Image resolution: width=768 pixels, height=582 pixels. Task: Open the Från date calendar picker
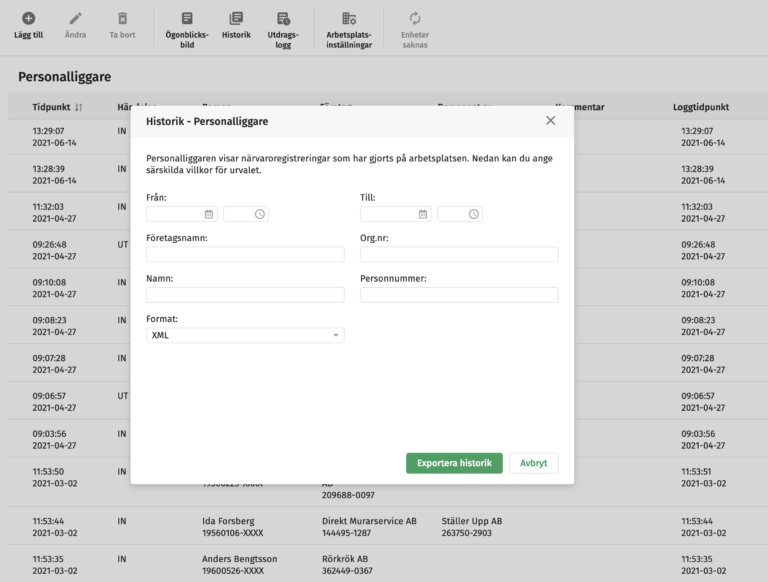(x=209, y=214)
